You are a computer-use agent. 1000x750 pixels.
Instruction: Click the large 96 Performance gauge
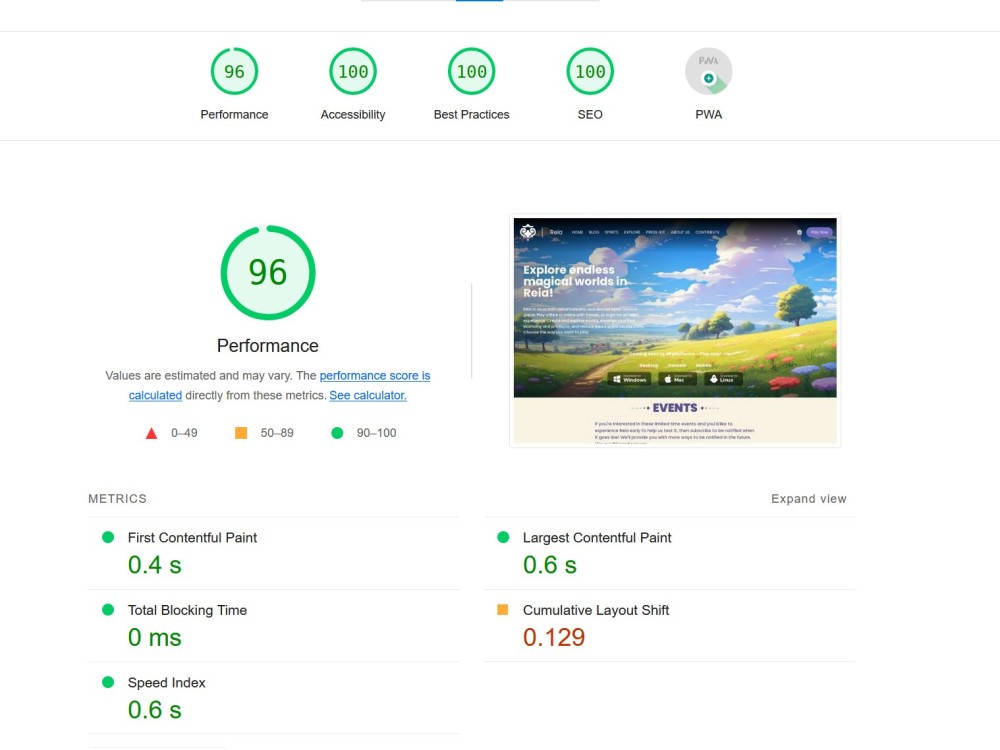tap(268, 272)
